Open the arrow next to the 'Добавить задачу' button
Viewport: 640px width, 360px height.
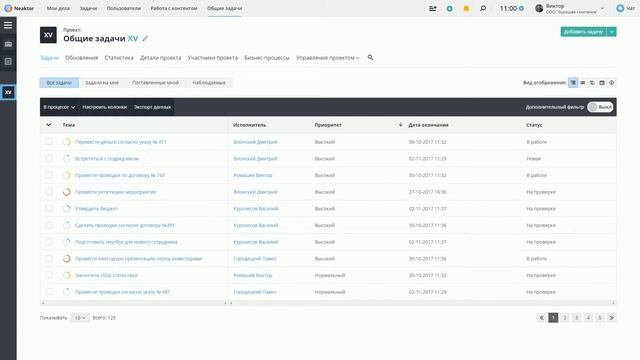coord(611,32)
